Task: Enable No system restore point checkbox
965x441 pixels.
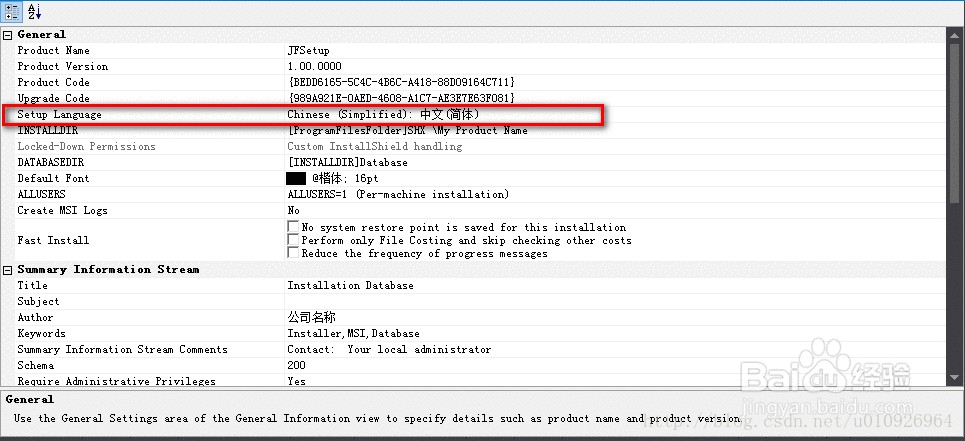Action: coord(293,227)
